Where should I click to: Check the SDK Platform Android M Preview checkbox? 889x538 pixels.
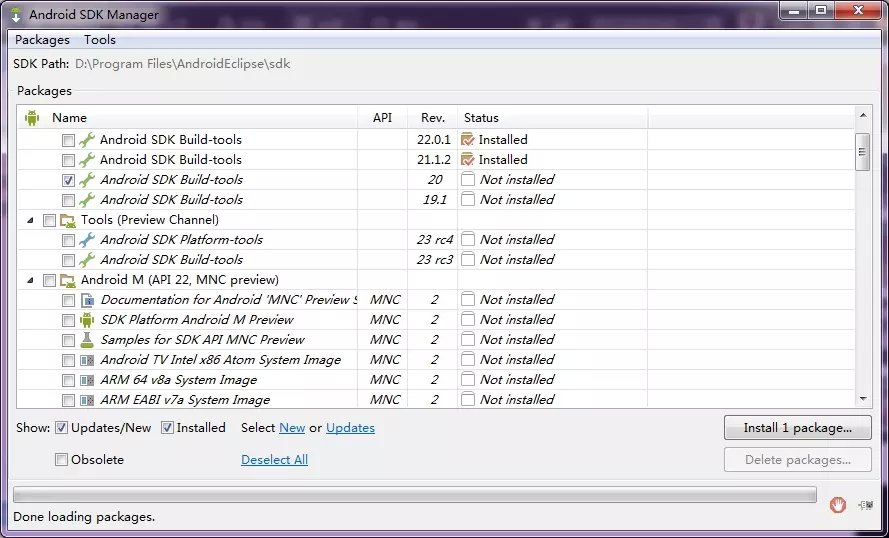(x=68, y=320)
